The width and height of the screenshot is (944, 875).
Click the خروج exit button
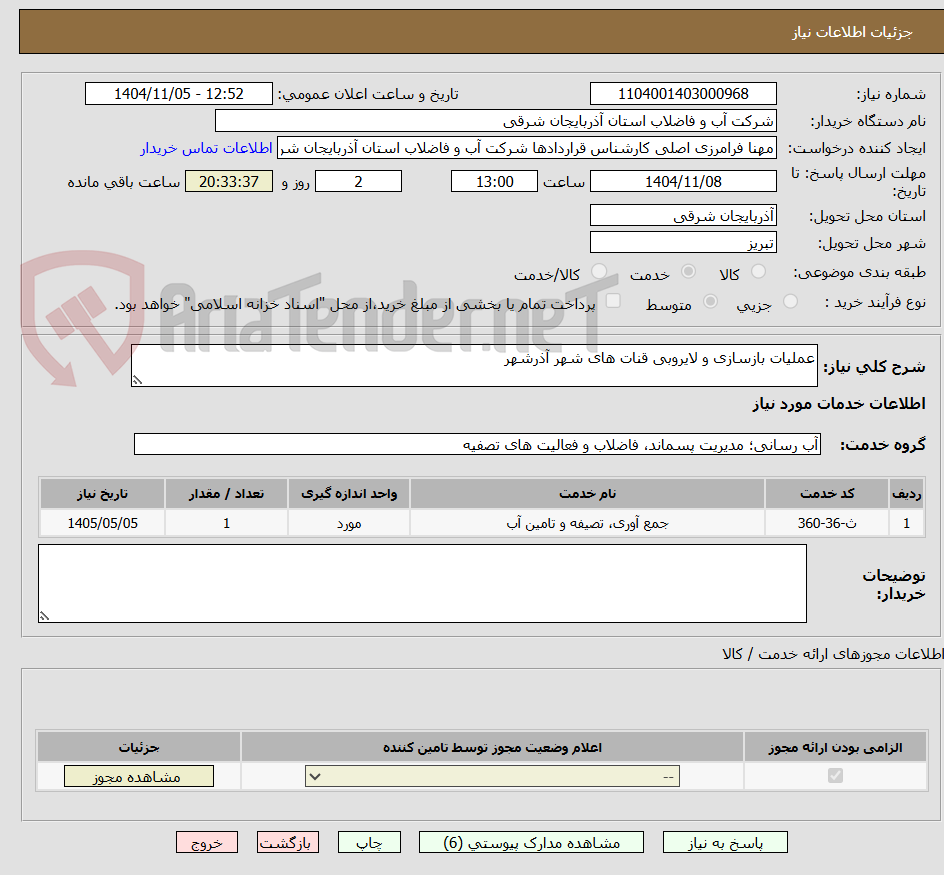point(207,842)
